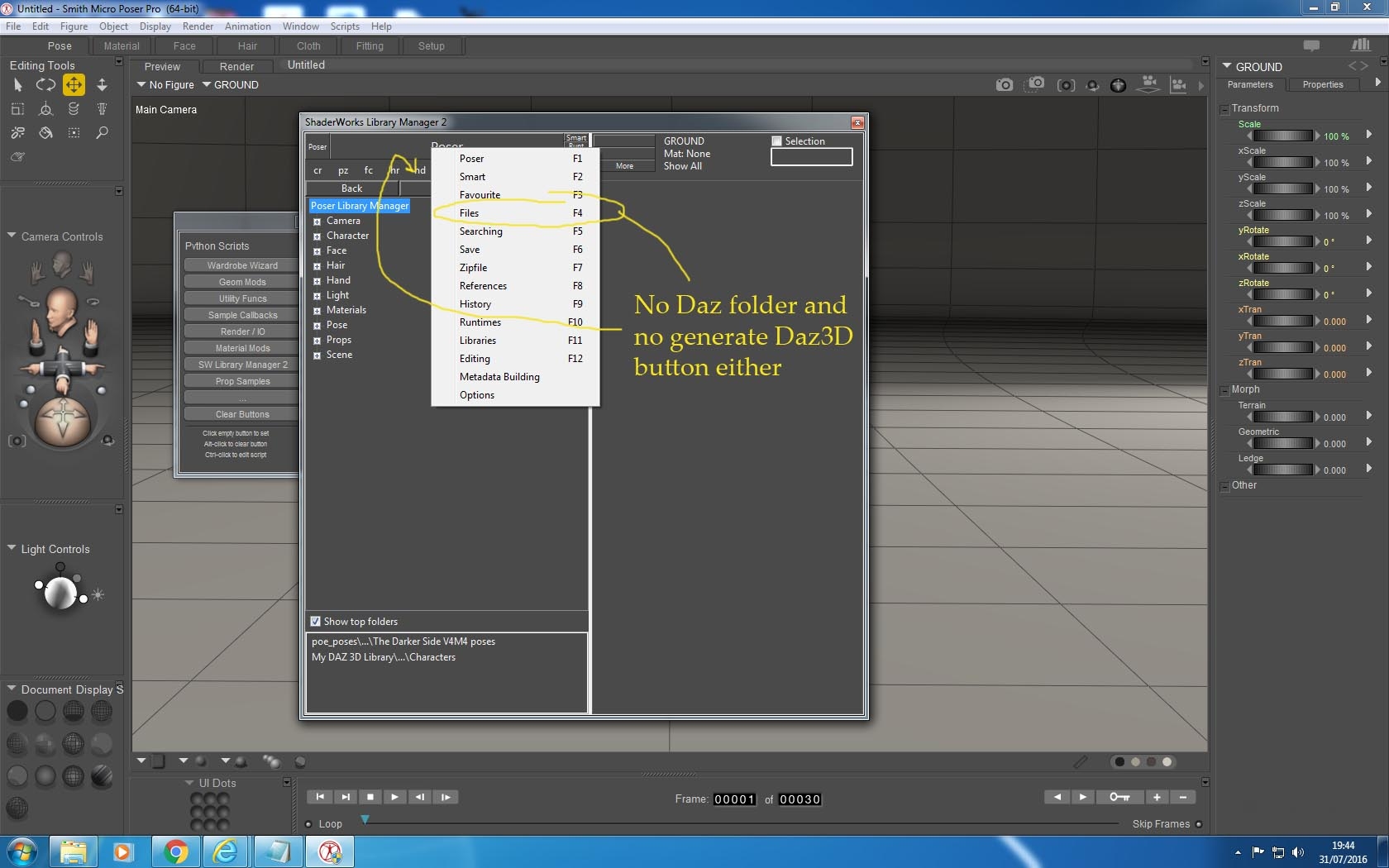Click the search field under Selection
The width and height of the screenshot is (1389, 868).
point(811,157)
